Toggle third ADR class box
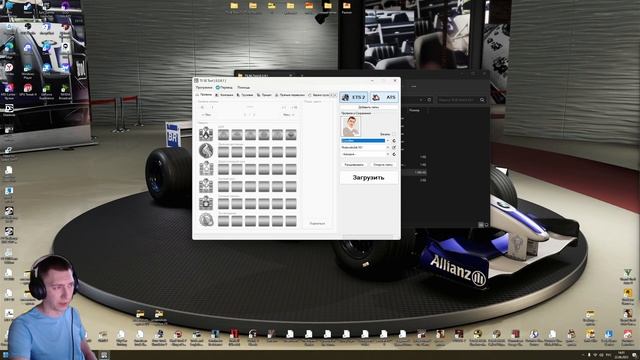The height and width of the screenshot is (360, 640). pyautogui.click(x=250, y=134)
